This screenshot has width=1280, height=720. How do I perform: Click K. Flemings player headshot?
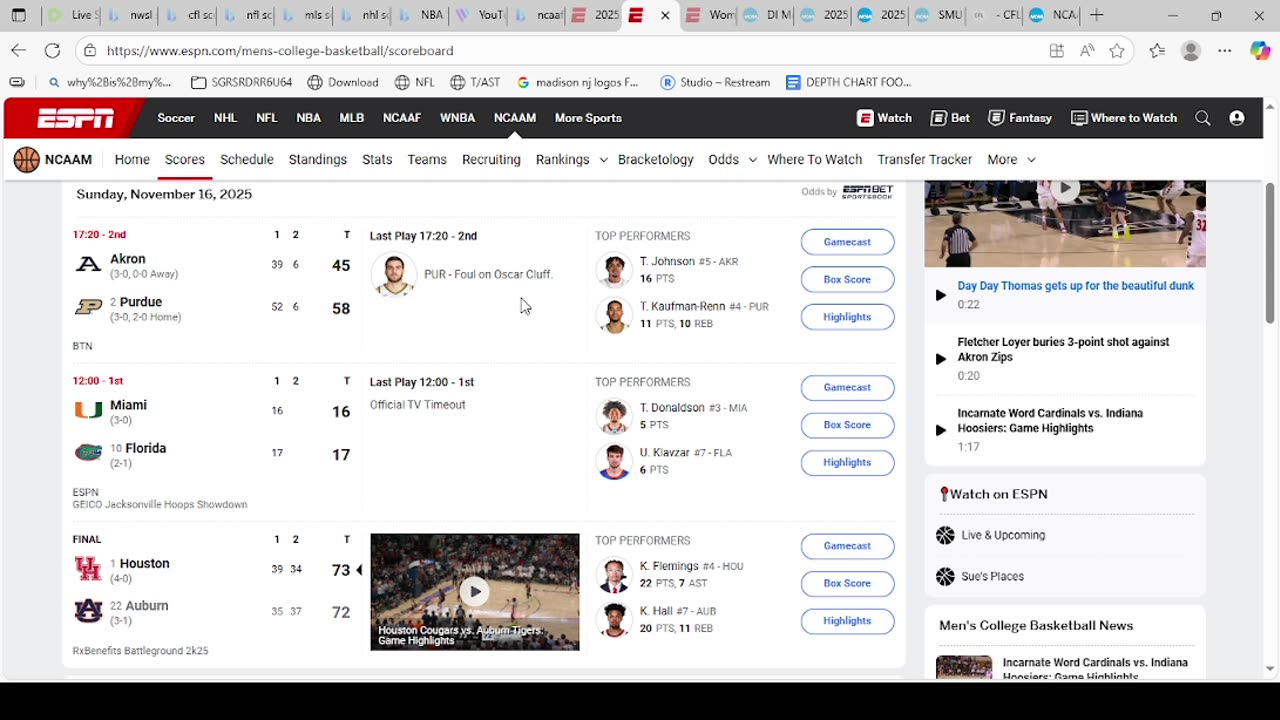tap(614, 574)
